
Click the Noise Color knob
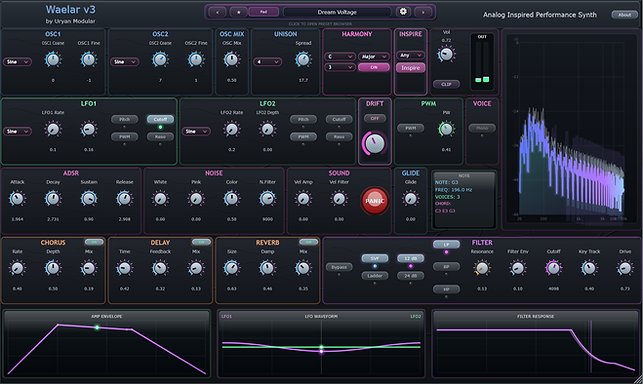pos(232,199)
